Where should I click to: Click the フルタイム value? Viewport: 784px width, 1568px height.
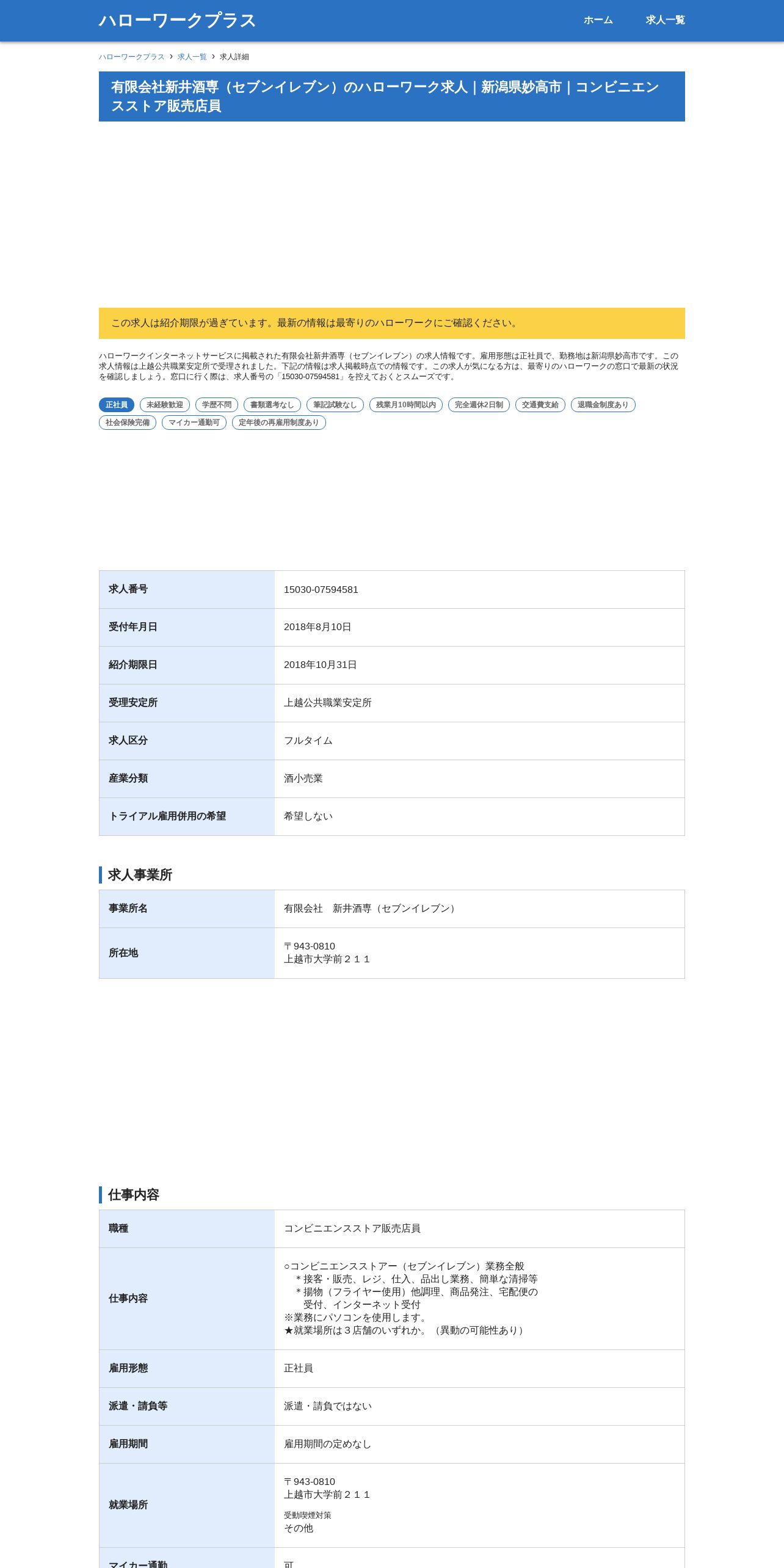[308, 741]
